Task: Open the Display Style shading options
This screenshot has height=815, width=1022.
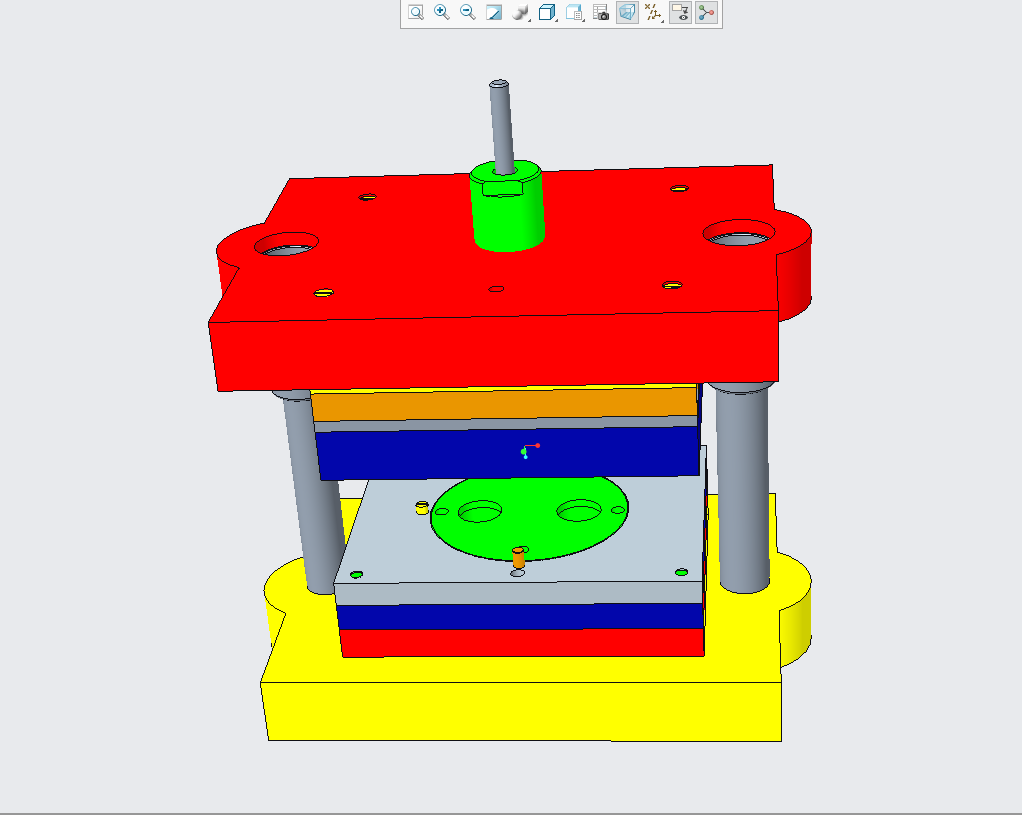Action: click(520, 12)
